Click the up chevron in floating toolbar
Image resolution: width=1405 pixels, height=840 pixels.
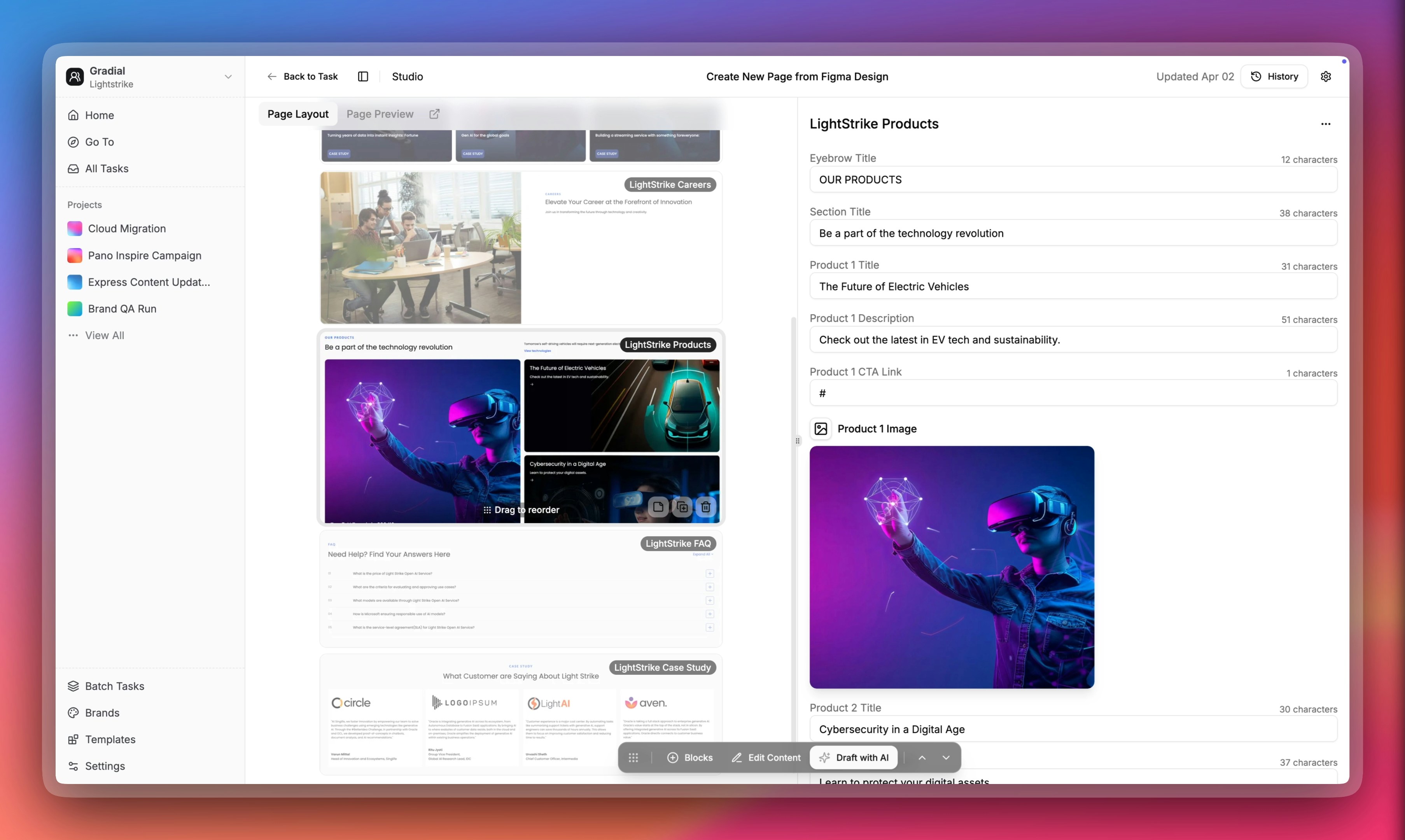[922, 757]
